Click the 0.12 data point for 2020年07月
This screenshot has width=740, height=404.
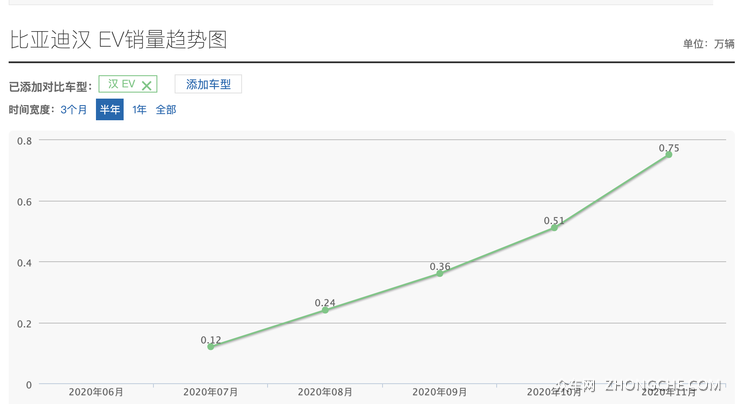210,346
